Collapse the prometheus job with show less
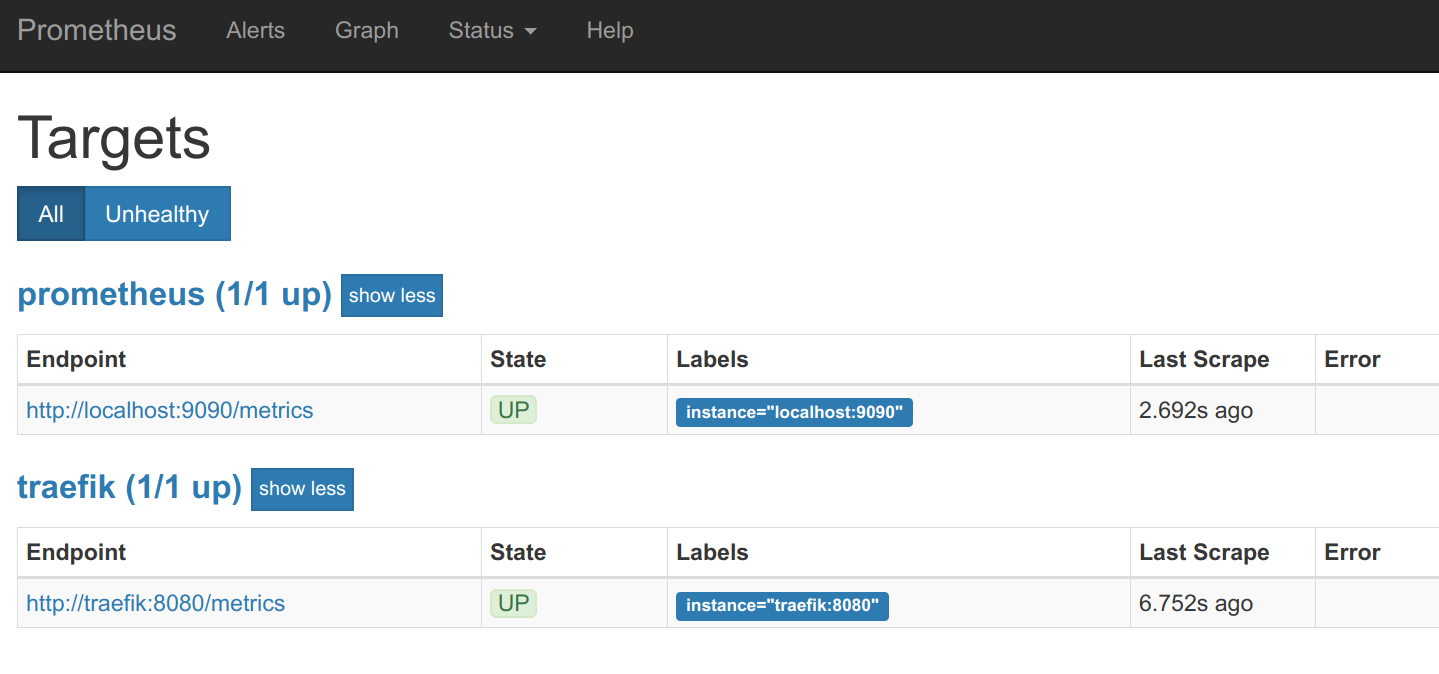 [391, 295]
